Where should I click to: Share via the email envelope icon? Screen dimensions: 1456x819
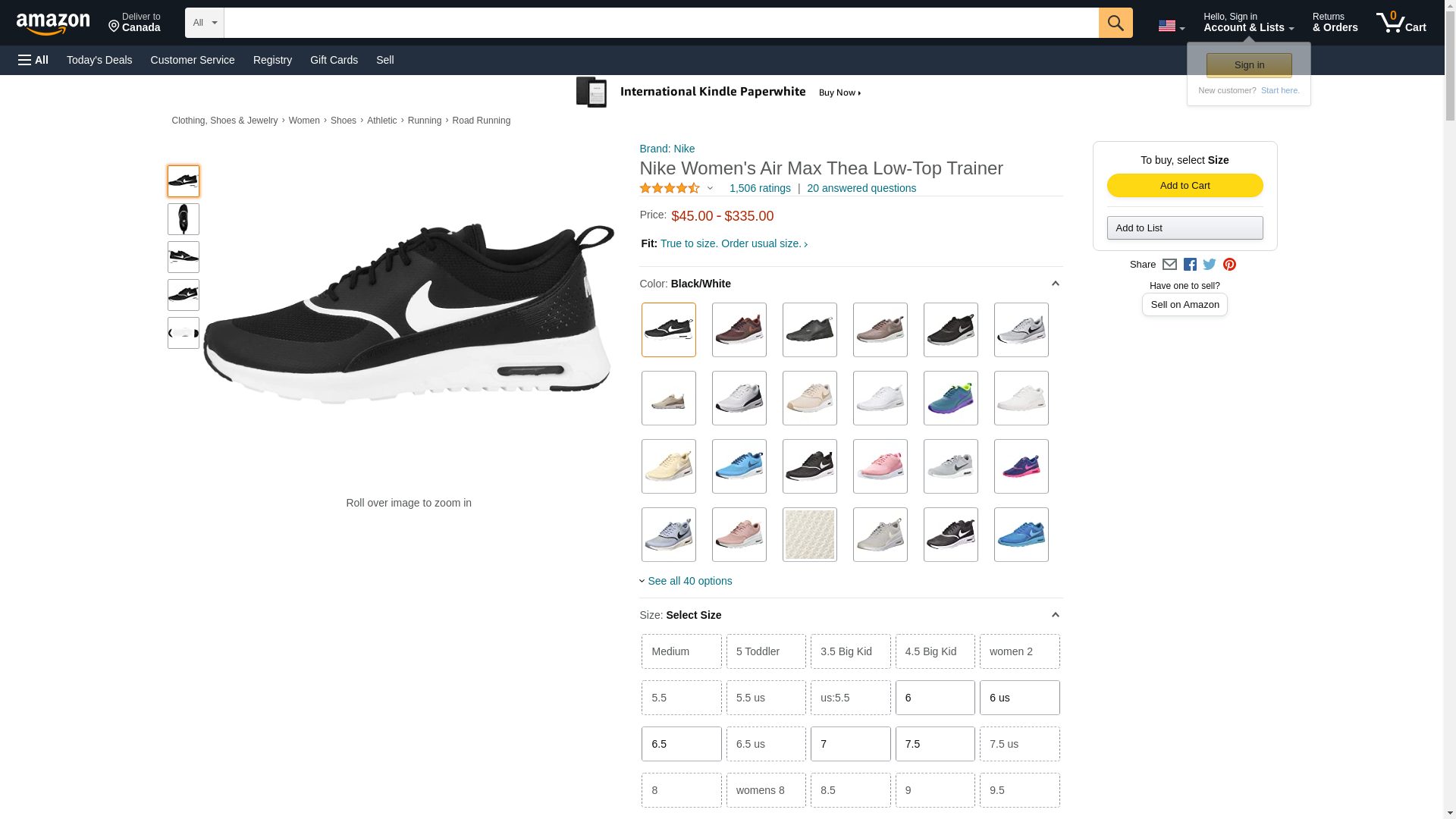(x=1169, y=265)
